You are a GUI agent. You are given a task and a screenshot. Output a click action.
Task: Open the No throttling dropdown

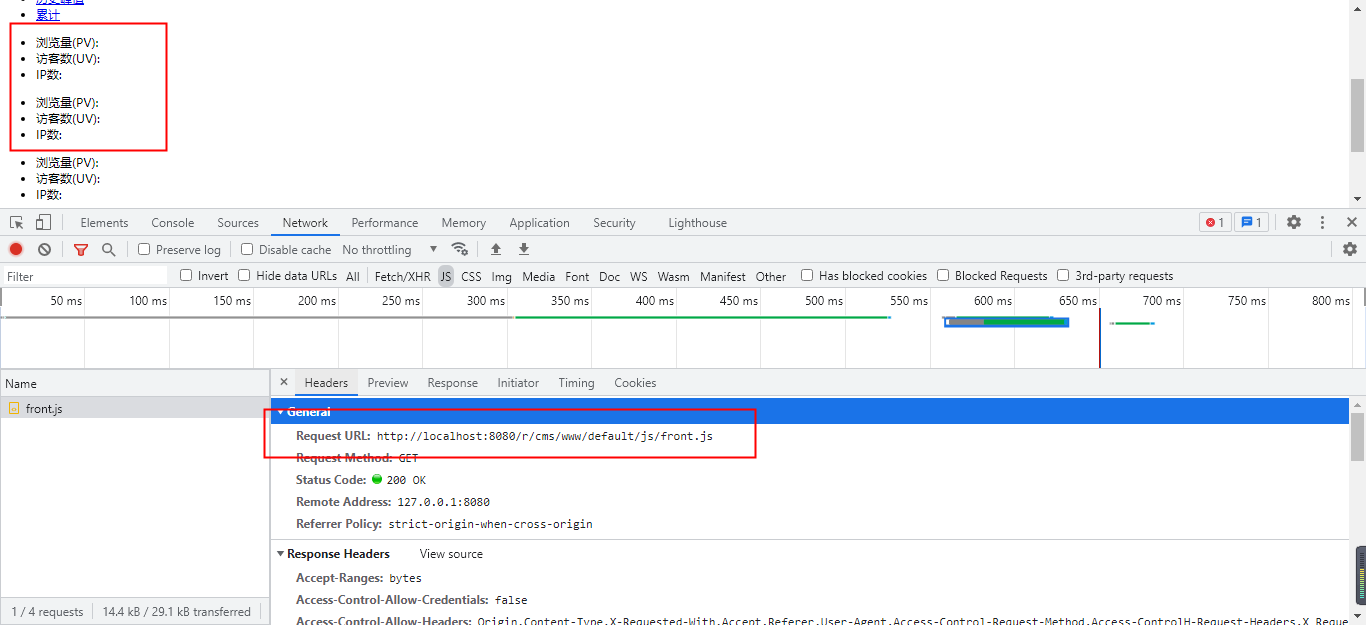(x=390, y=250)
